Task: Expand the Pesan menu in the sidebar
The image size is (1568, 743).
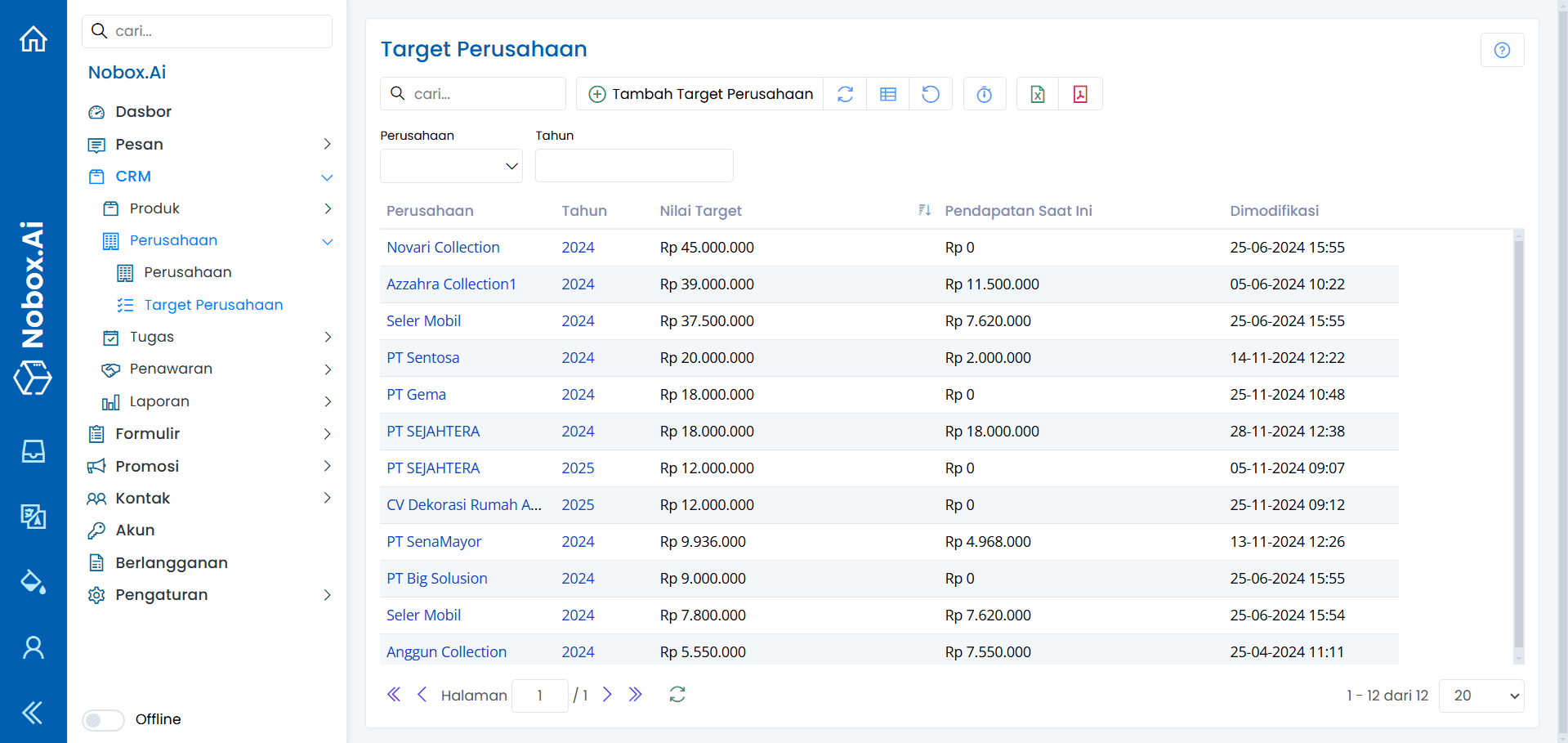Action: click(x=327, y=145)
